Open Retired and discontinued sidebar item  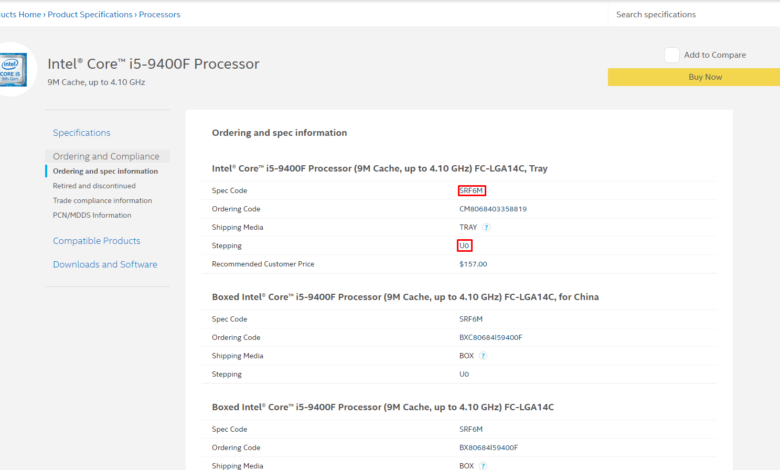click(x=94, y=186)
